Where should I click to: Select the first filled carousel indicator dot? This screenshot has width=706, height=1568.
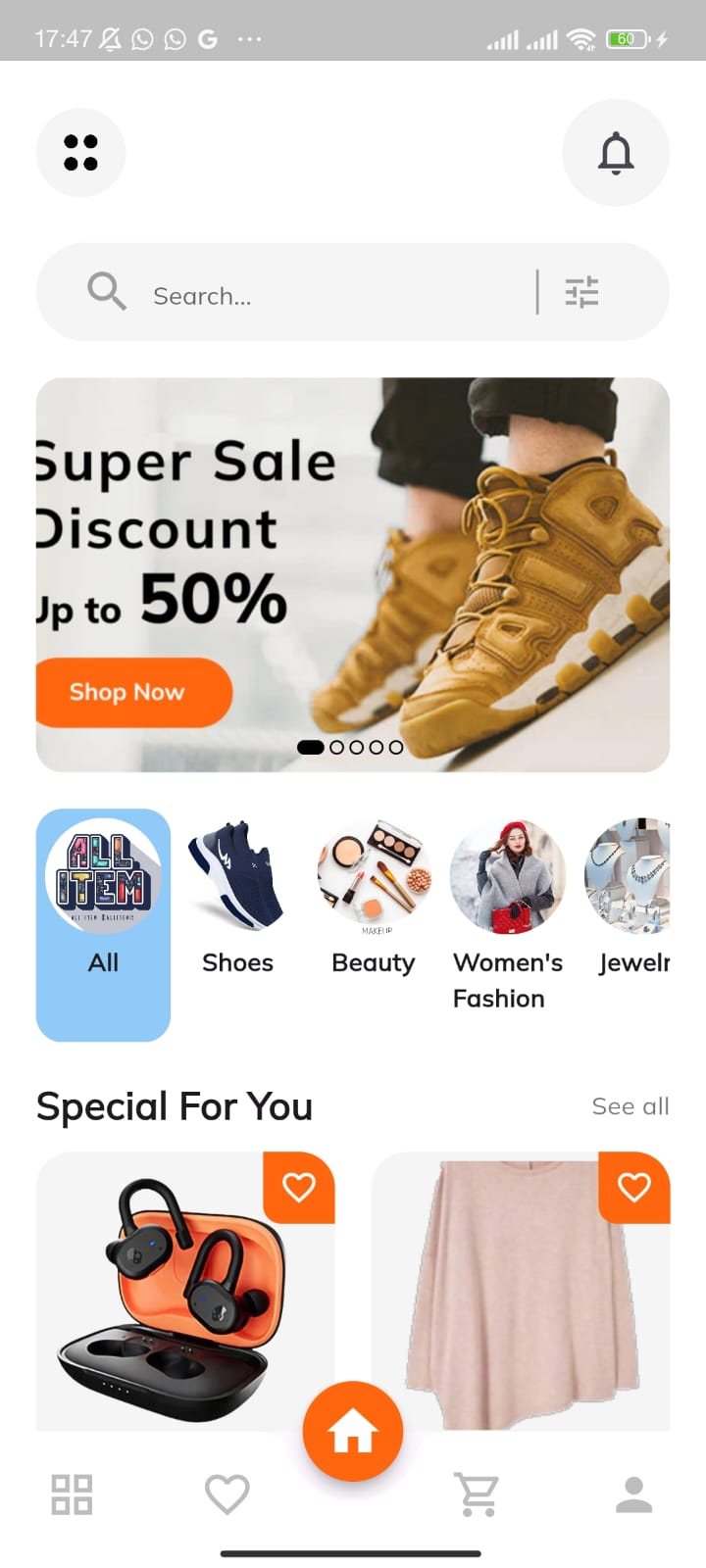[310, 747]
